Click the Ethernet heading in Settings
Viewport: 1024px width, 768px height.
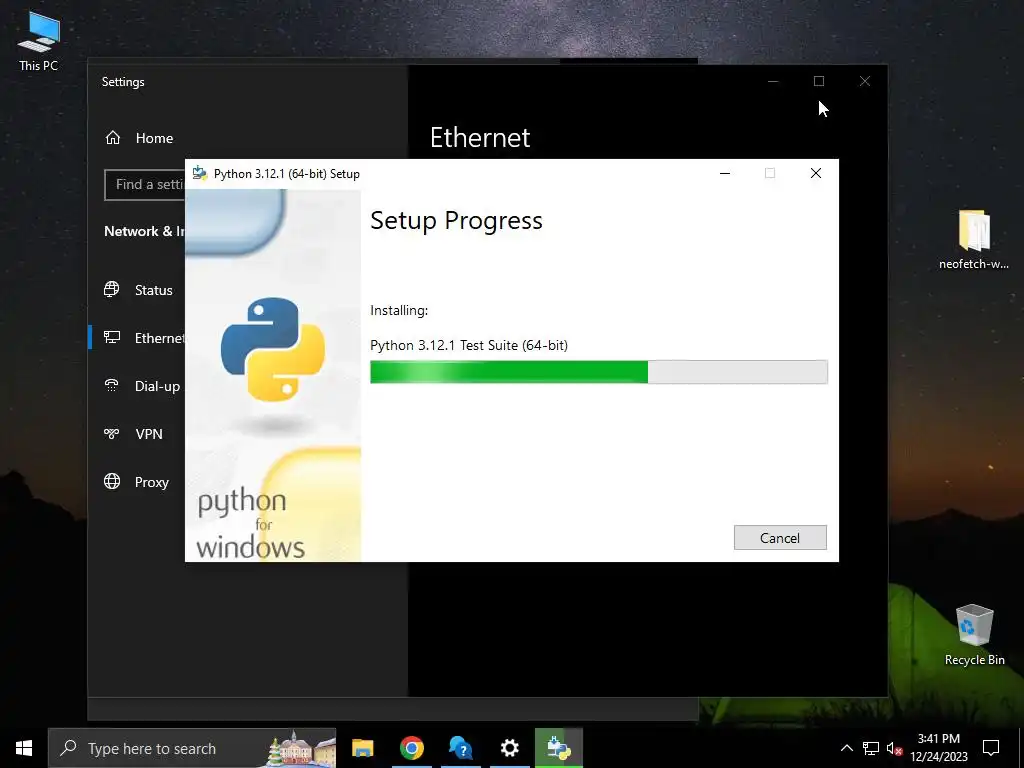point(480,138)
